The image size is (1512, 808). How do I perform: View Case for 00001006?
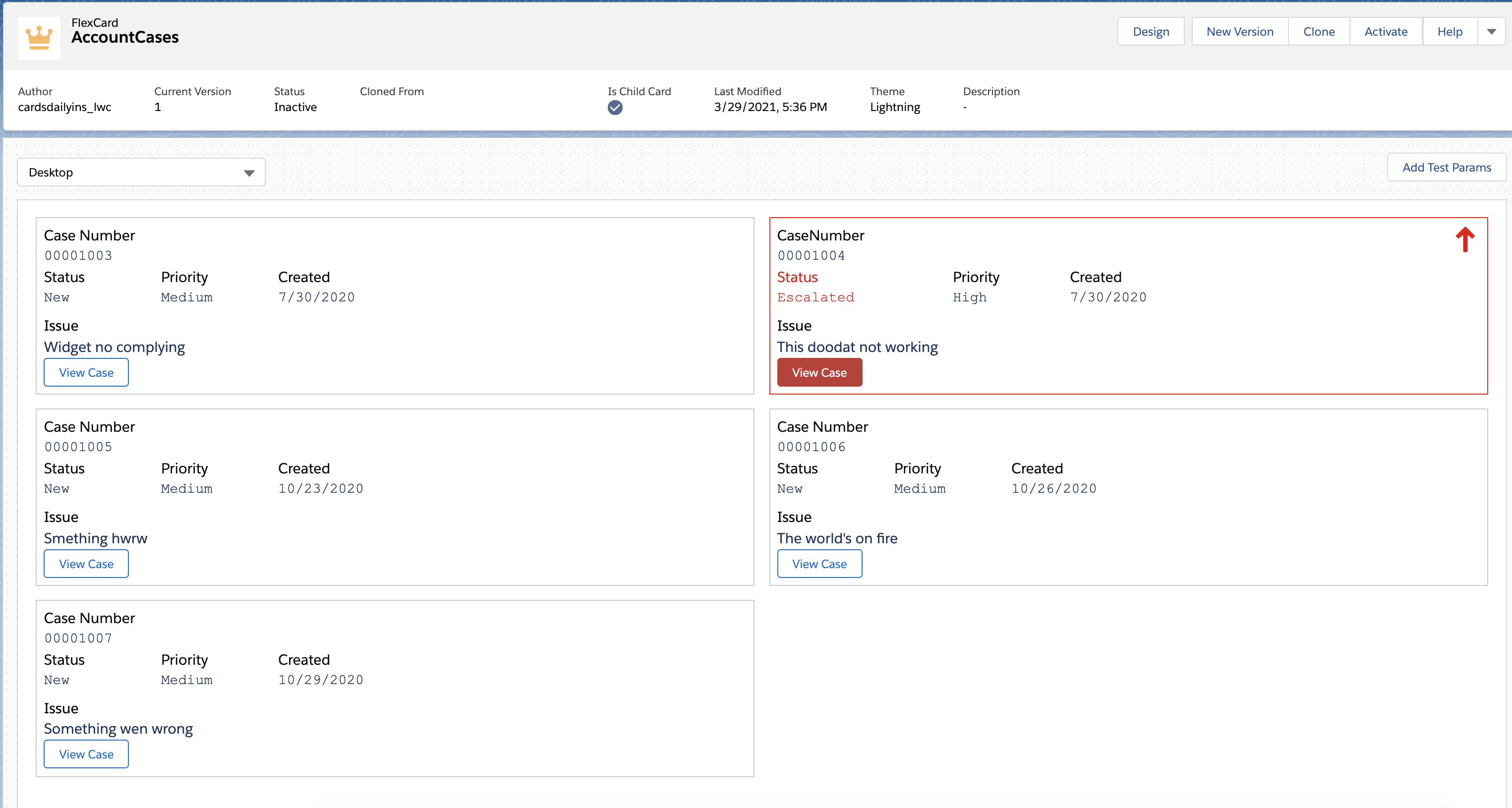819,564
